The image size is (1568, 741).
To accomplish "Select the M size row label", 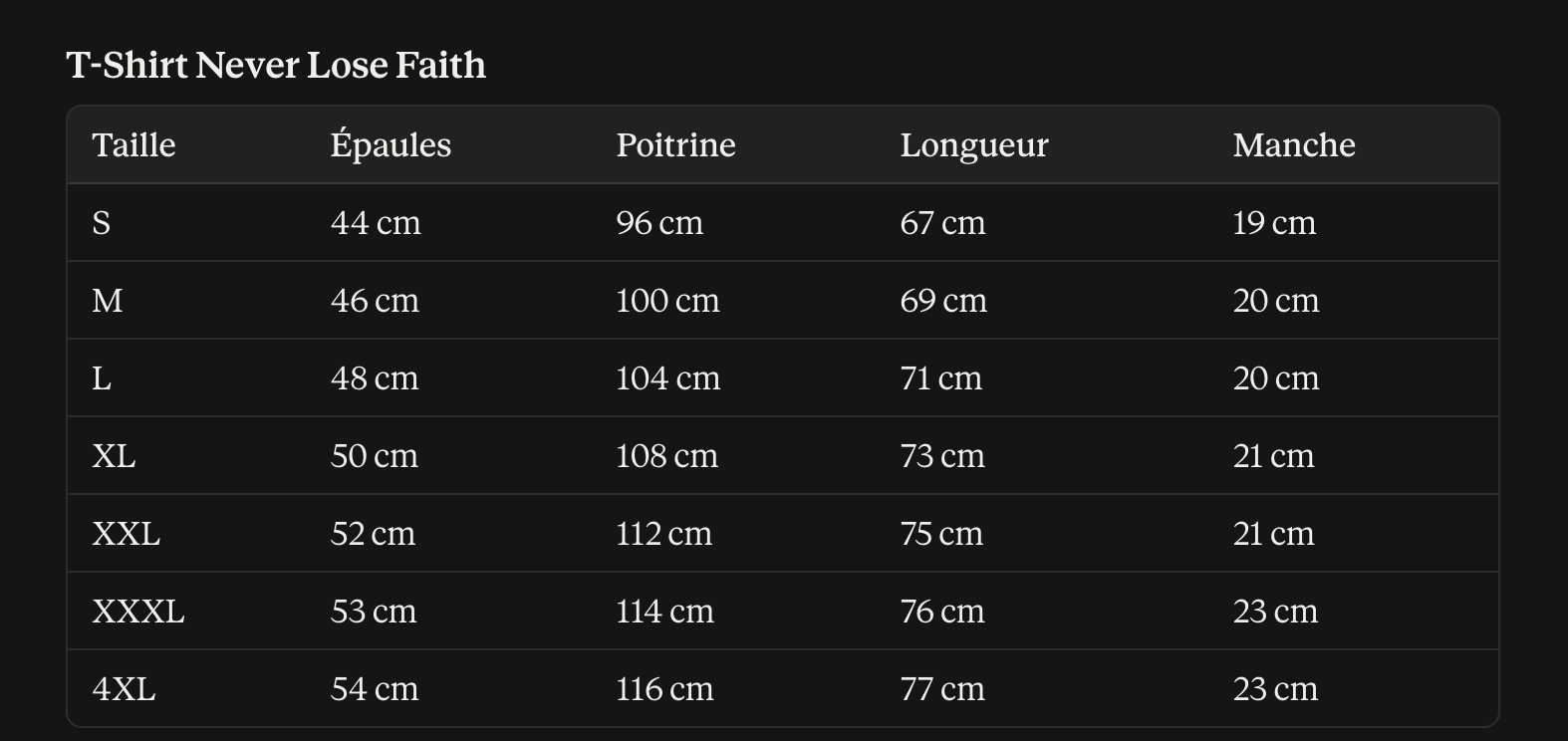I will coord(108,301).
